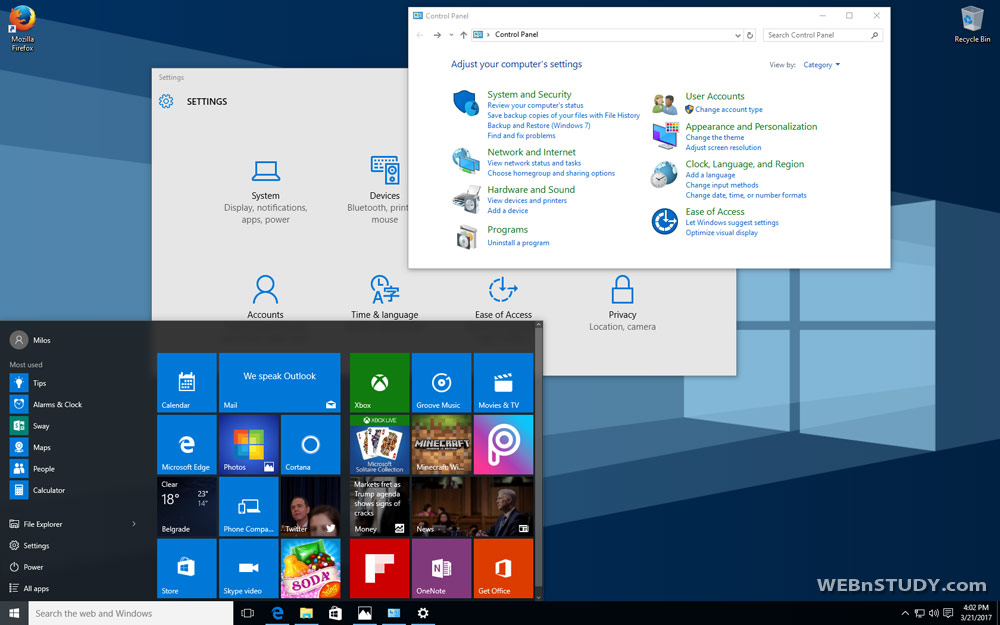1000x625 pixels.
Task: Open Ease of Access in the Settings window
Action: coord(503,297)
